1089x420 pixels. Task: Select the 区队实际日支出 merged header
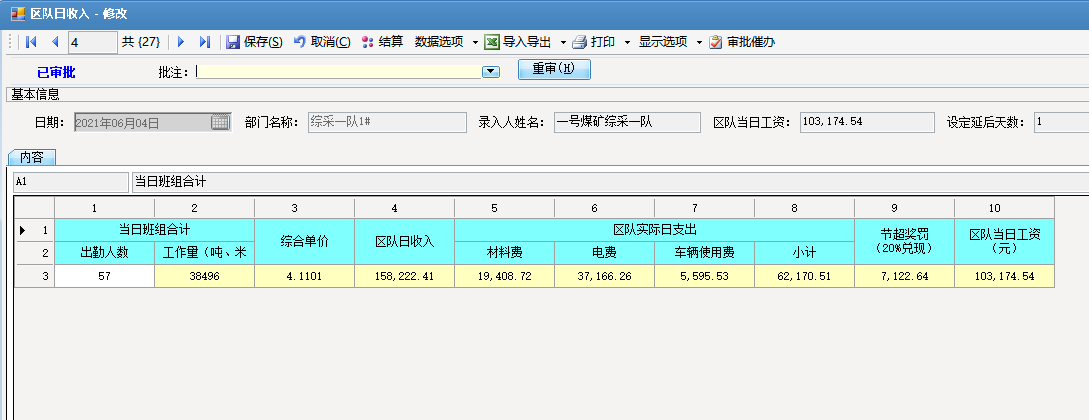point(654,230)
